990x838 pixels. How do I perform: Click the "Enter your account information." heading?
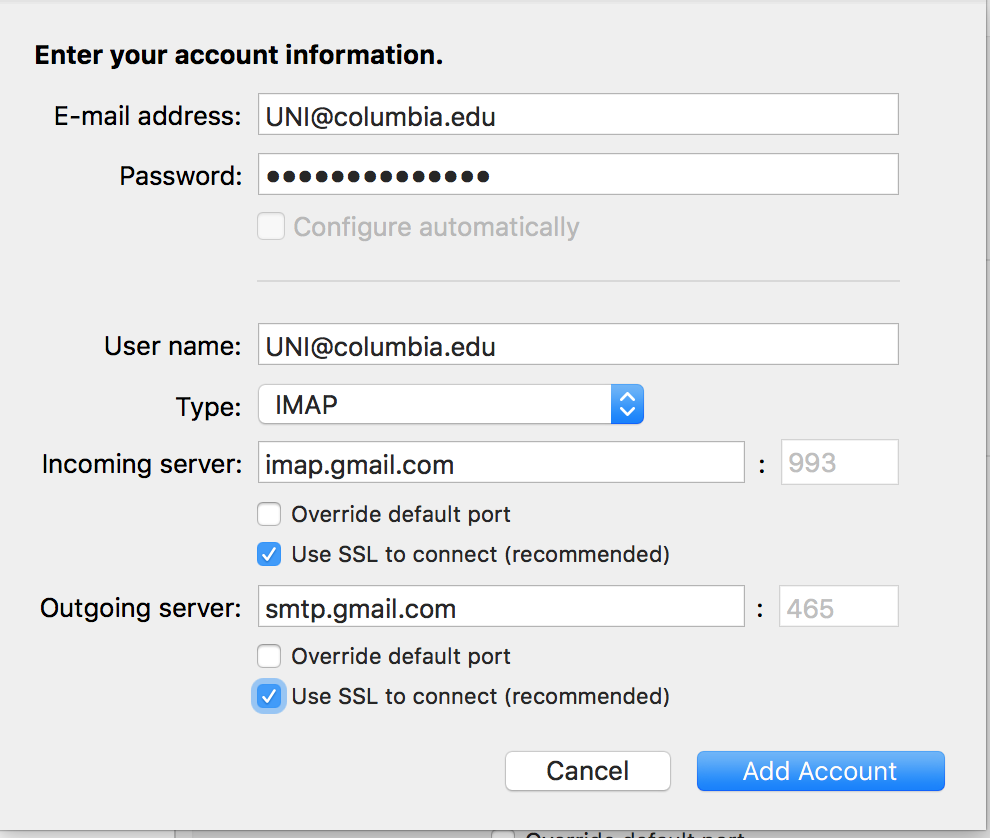point(239,55)
